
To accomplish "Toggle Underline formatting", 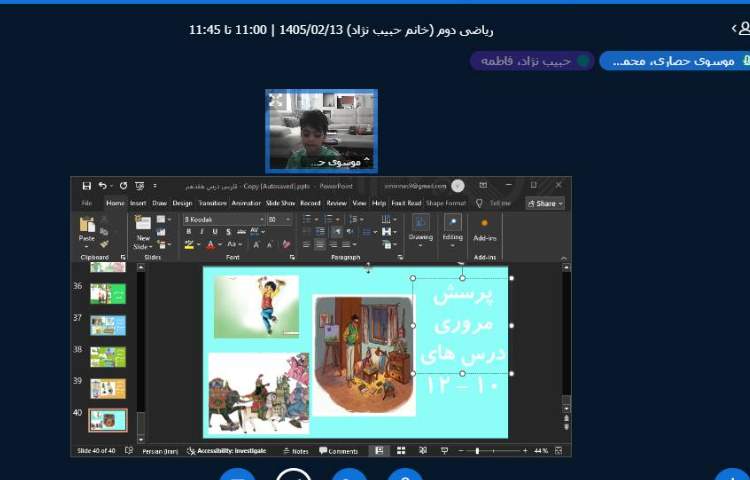I will 215,232.
